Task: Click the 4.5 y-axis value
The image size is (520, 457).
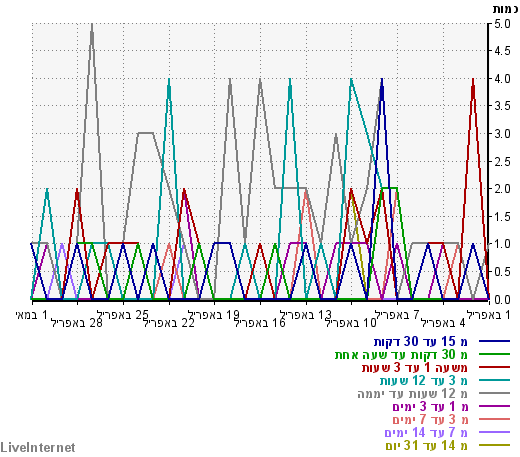Action: click(x=503, y=51)
